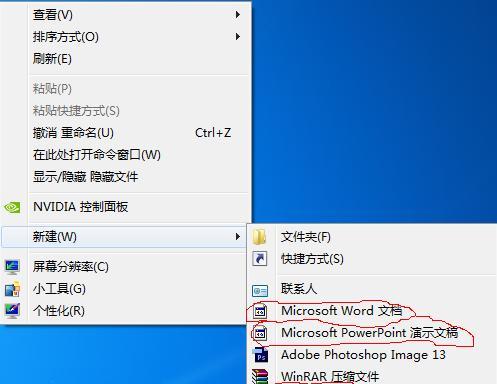The width and height of the screenshot is (497, 384).
Task: Expand arrow next to 查看(V)
Action: click(x=237, y=15)
